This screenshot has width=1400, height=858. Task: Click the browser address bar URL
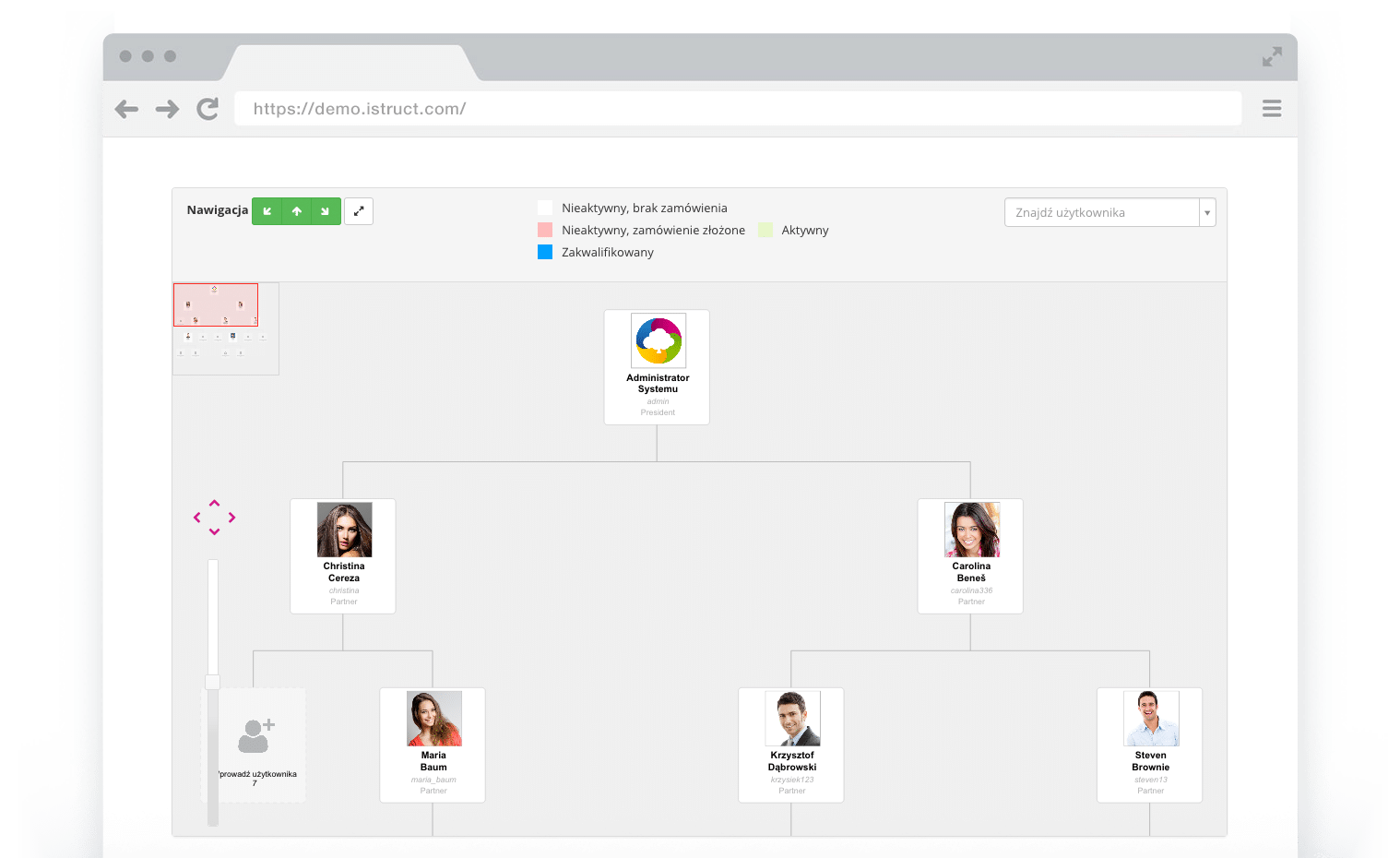click(360, 109)
